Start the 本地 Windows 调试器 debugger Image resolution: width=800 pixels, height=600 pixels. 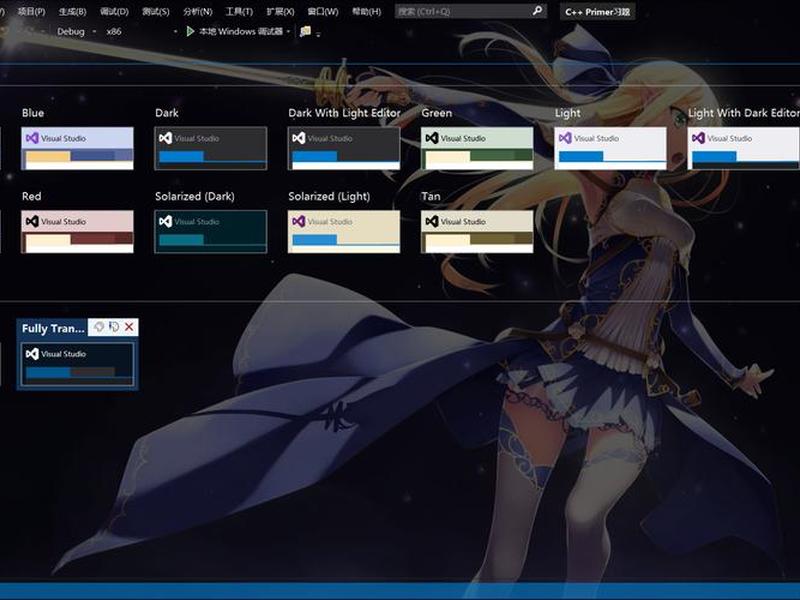[x=234, y=32]
